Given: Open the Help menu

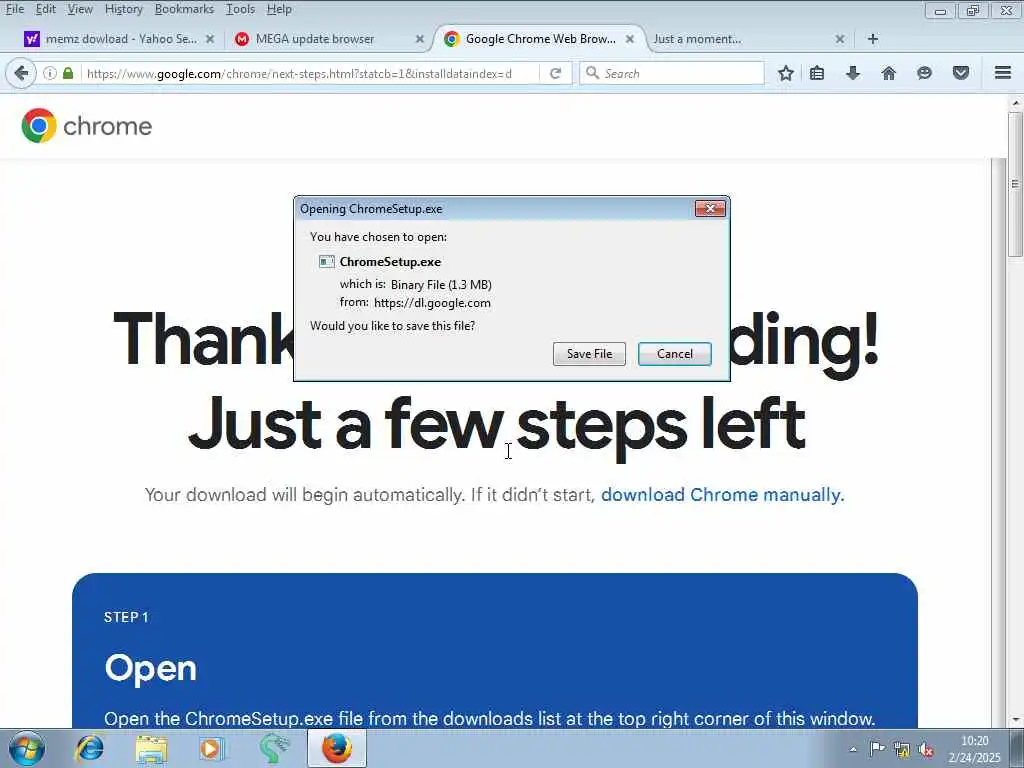Looking at the screenshot, I should 279,9.
